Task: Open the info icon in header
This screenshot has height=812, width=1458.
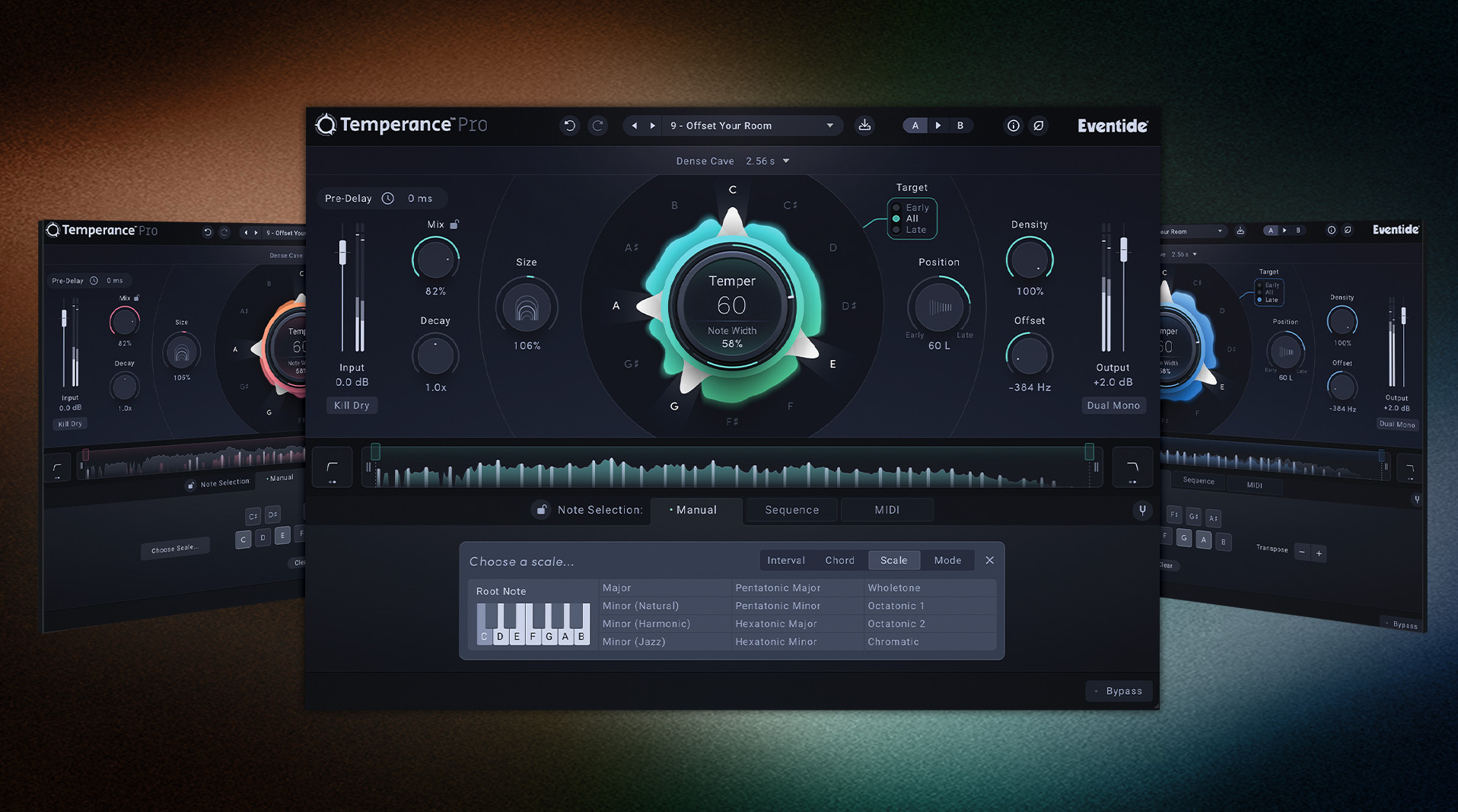Action: click(1013, 126)
